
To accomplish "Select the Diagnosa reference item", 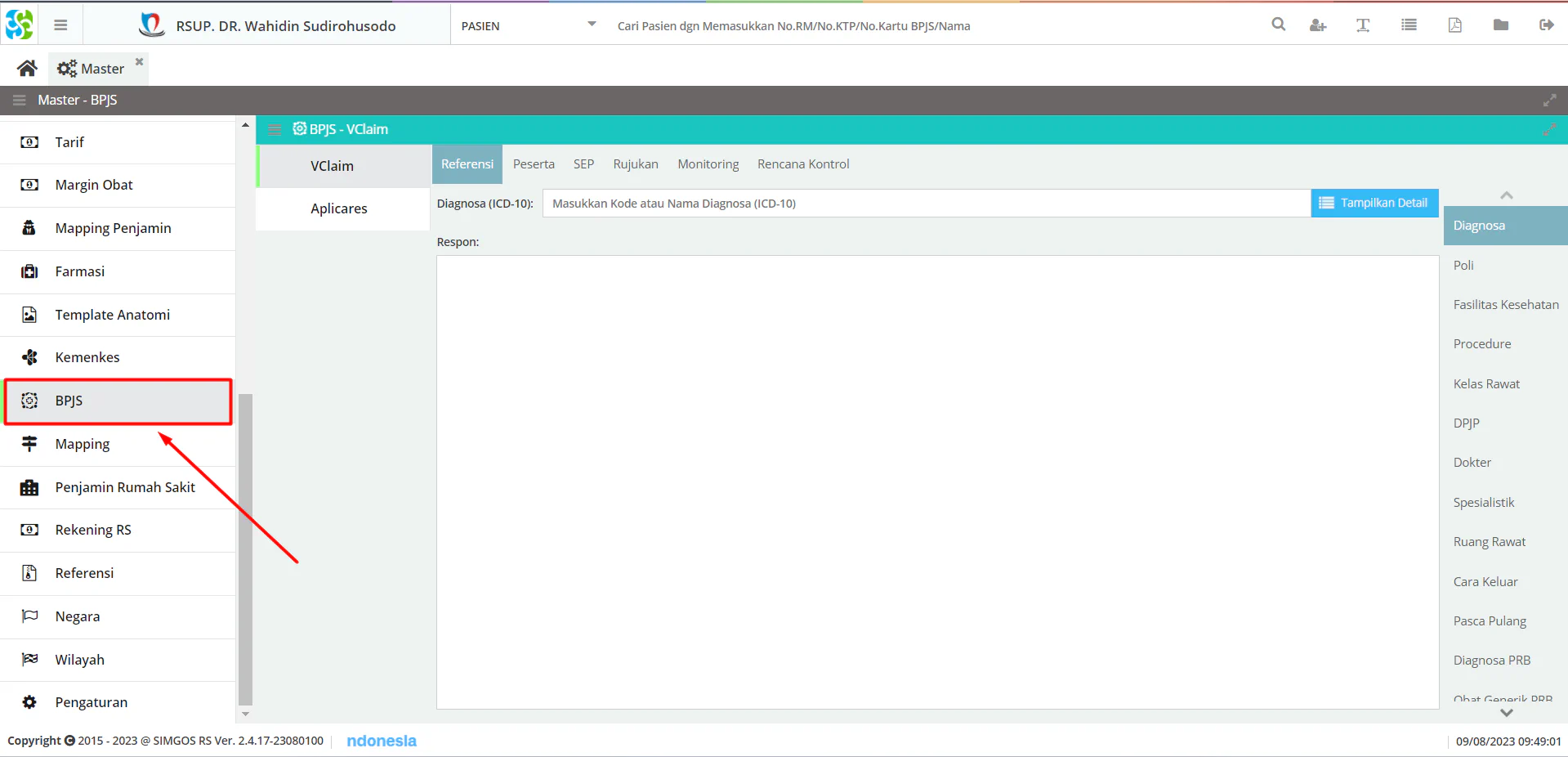I will point(1505,226).
